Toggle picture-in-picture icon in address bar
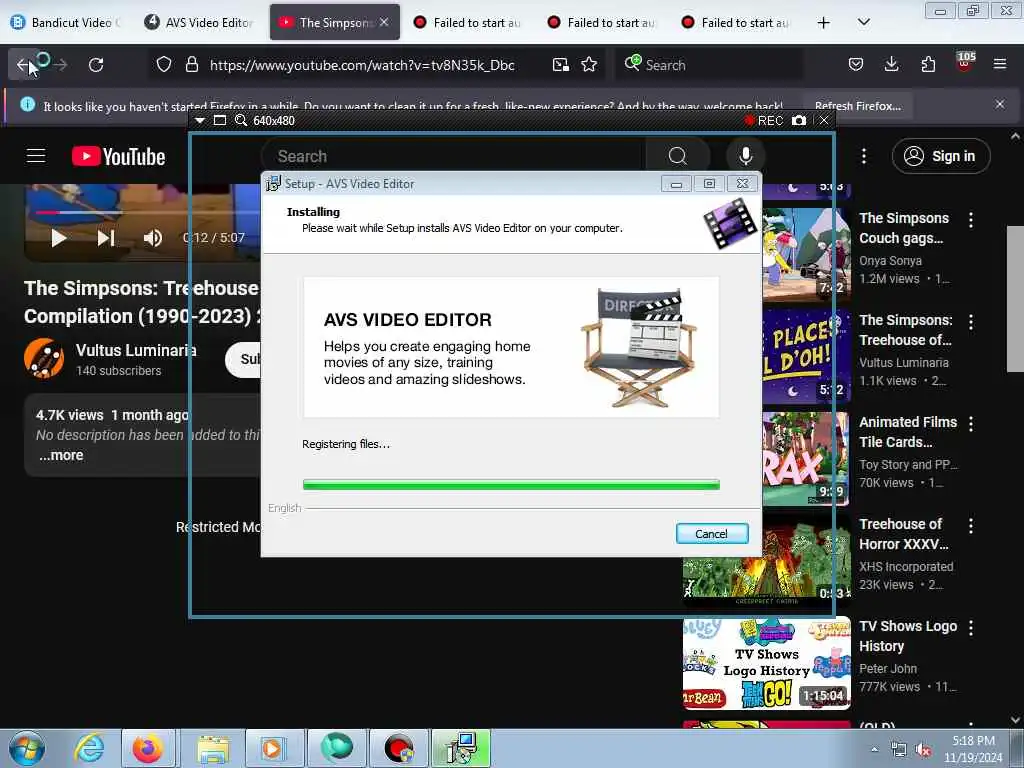1024x768 pixels. [x=560, y=65]
